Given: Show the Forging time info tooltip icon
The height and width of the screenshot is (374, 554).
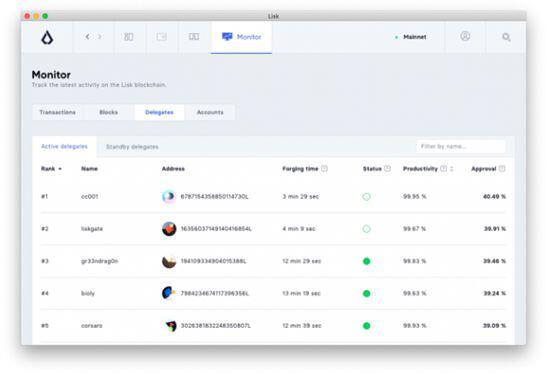Looking at the screenshot, I should click(x=324, y=168).
